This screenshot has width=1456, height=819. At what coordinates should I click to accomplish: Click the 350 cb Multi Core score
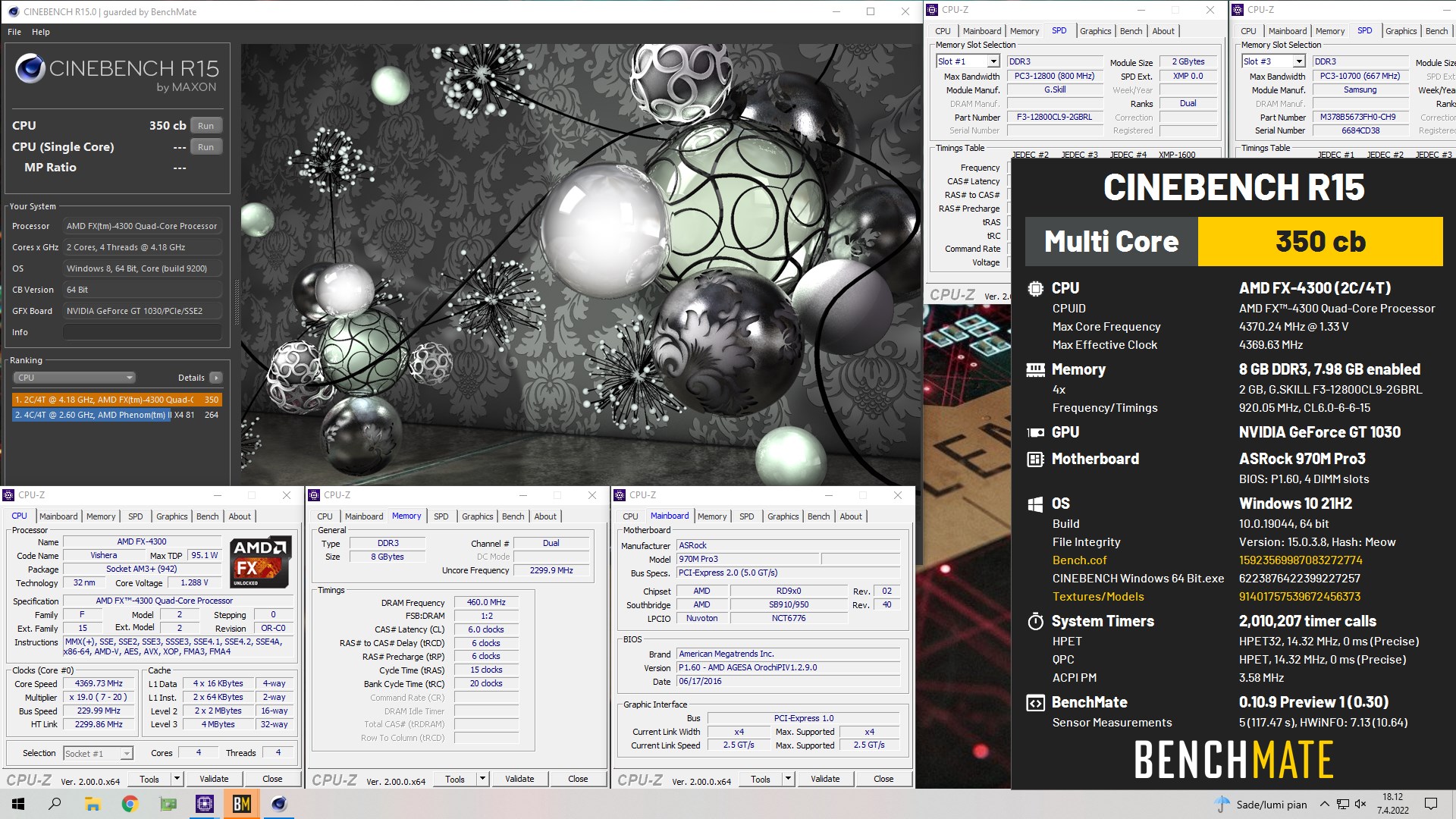1320,242
